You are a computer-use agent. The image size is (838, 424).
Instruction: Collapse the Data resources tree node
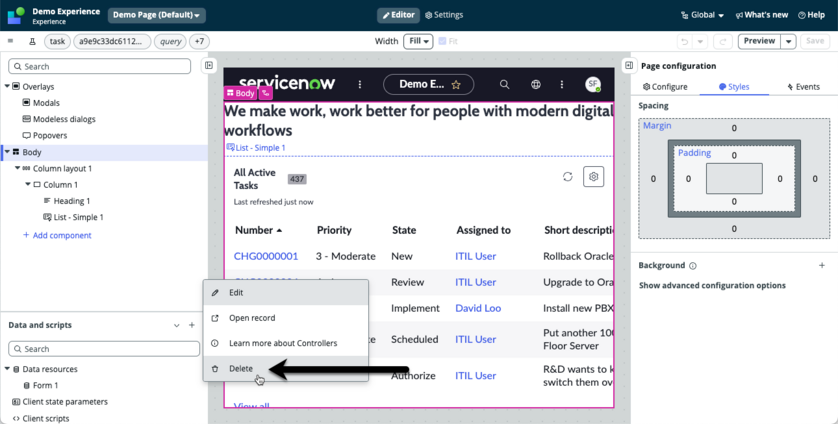click(7, 368)
